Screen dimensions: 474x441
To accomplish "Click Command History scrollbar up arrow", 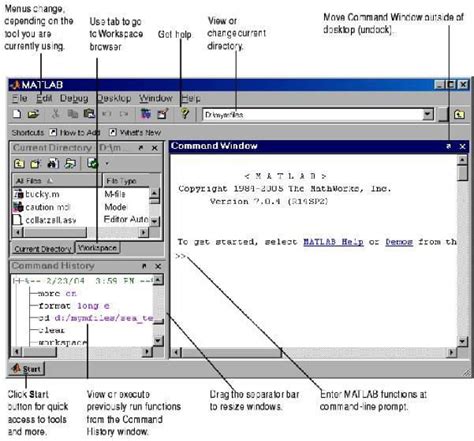I will [158, 279].
